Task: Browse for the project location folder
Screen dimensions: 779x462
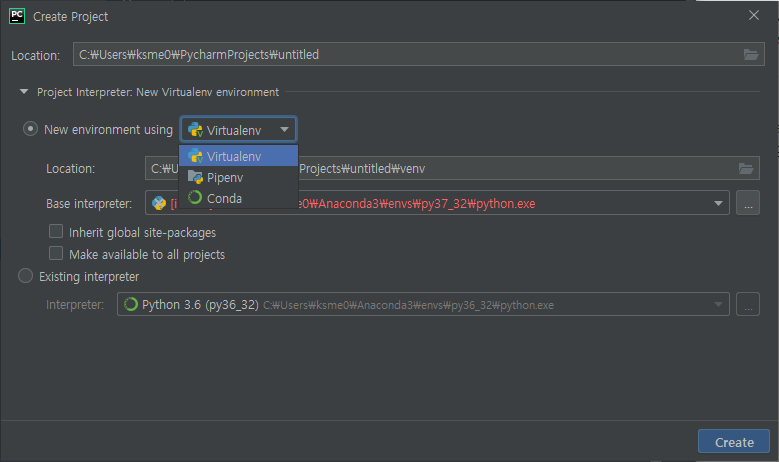Action: (x=751, y=55)
